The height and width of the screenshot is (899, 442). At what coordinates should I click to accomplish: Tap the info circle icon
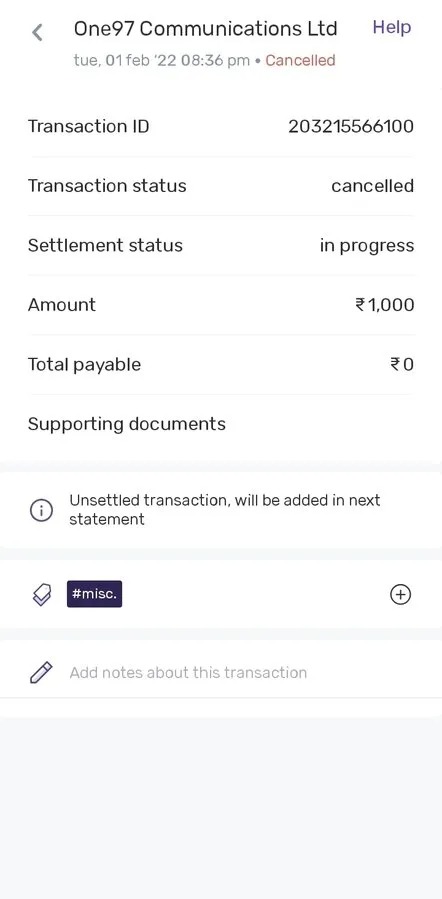(41, 510)
